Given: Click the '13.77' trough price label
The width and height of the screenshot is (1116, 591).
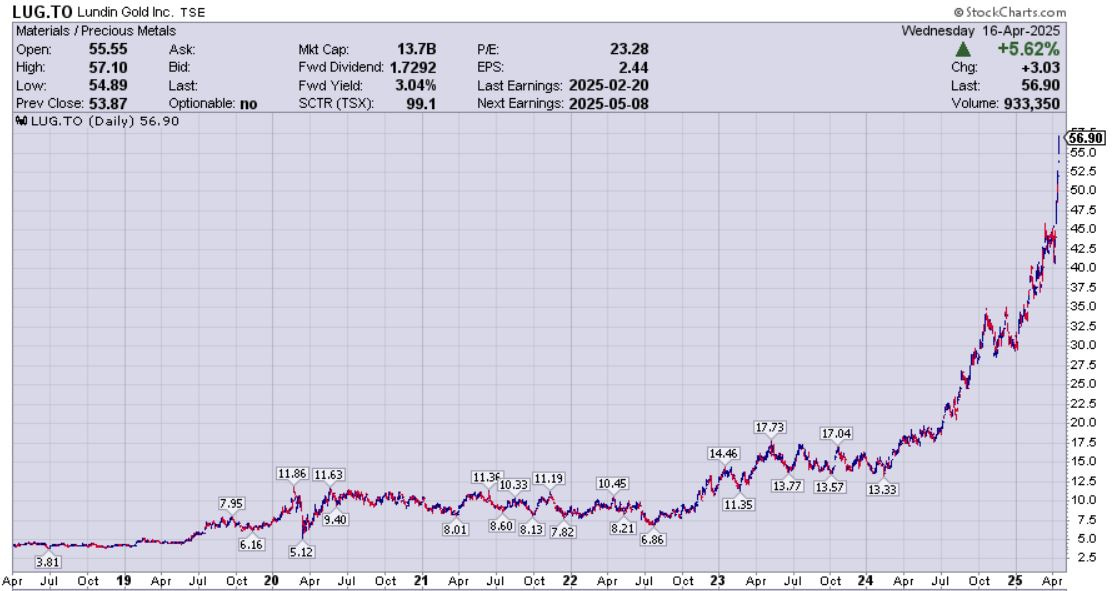Looking at the screenshot, I should pyautogui.click(x=787, y=486).
